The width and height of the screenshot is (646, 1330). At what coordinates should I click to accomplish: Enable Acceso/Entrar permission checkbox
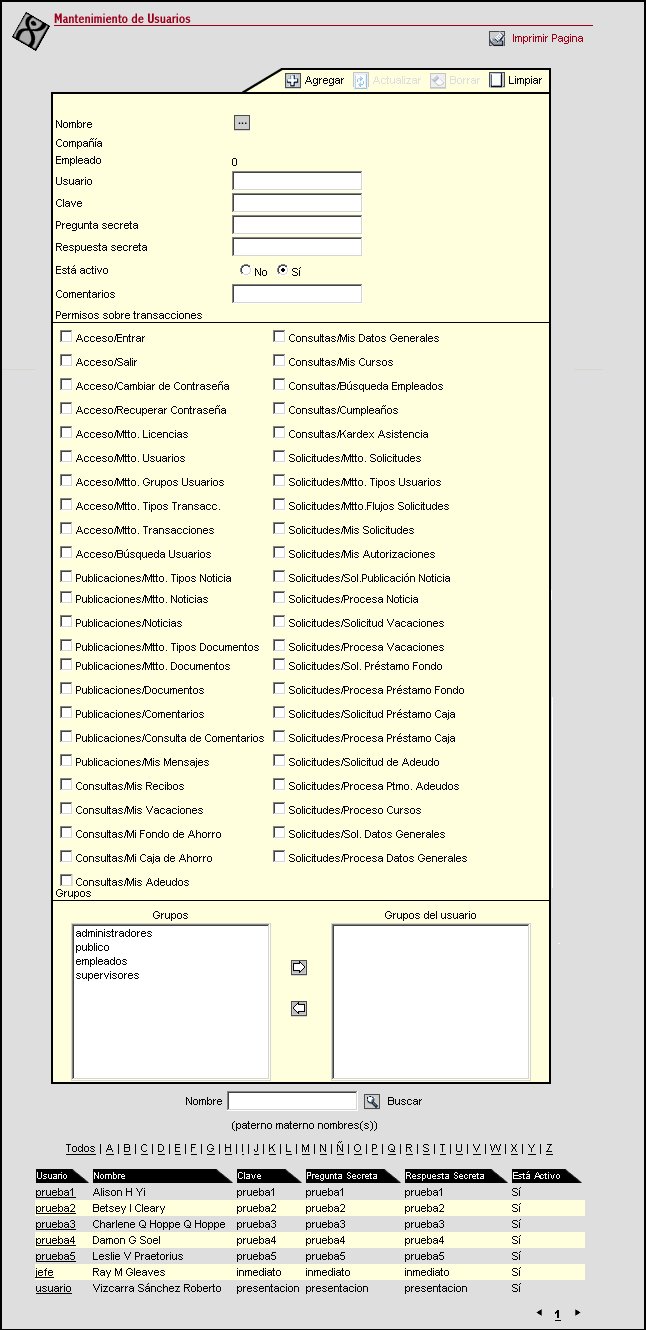(x=66, y=337)
